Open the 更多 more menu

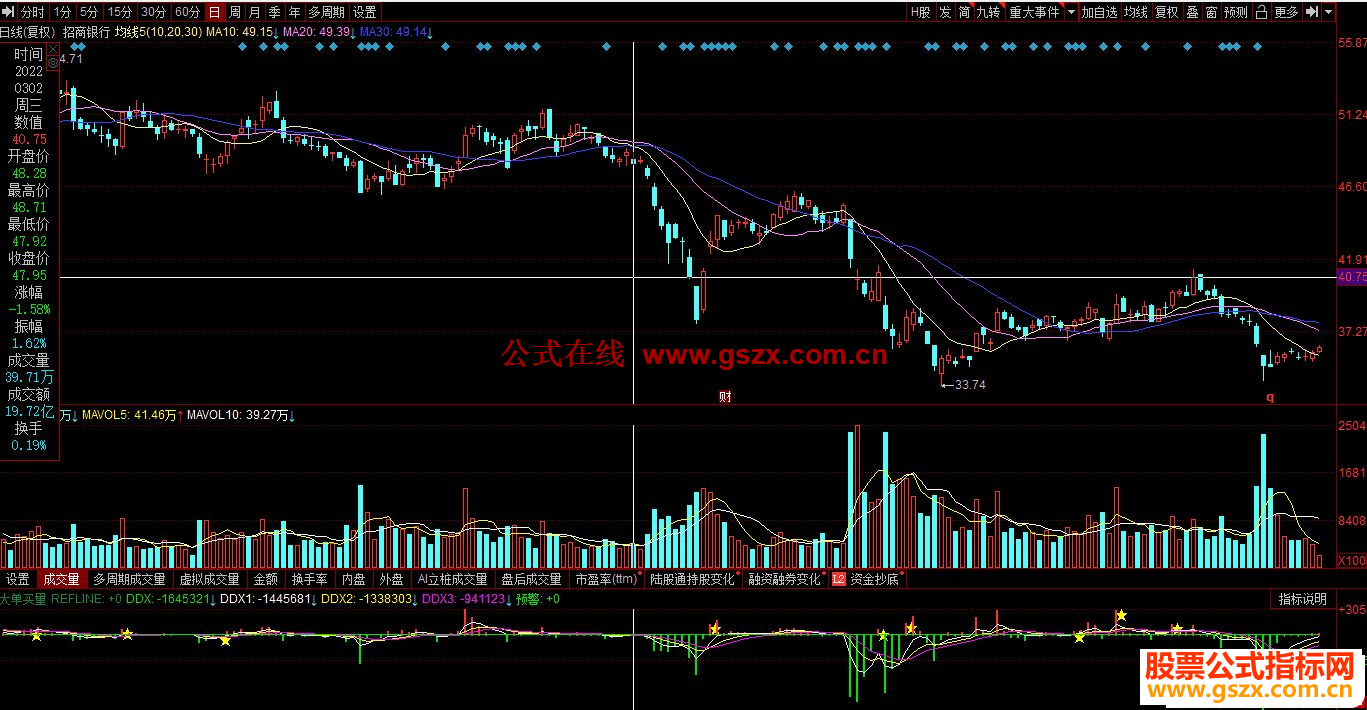click(x=1286, y=12)
